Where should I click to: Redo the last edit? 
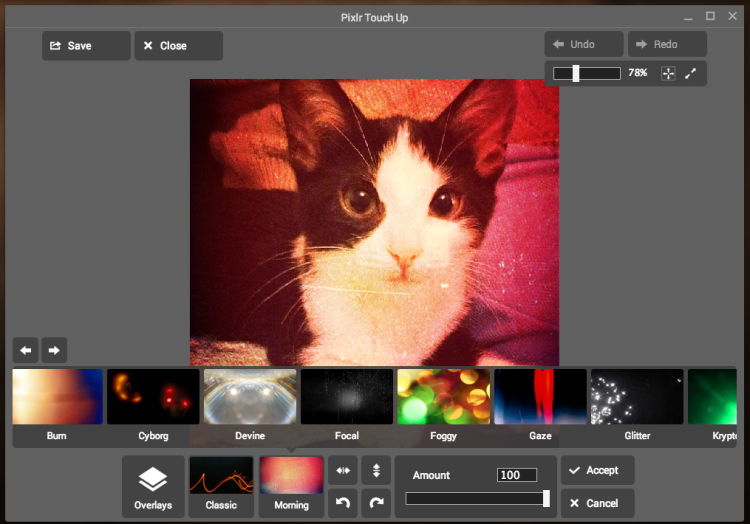pyautogui.click(x=667, y=44)
